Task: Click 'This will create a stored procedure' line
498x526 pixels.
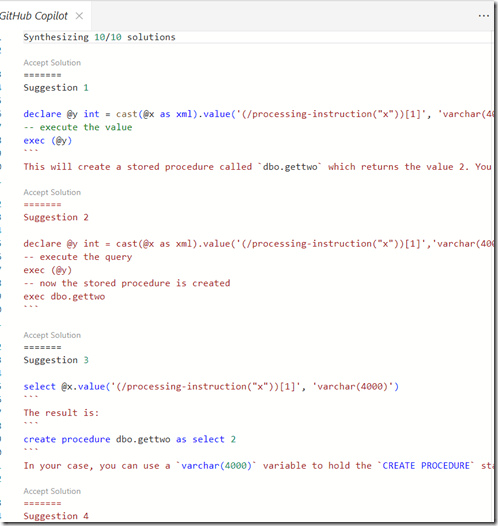Action: click(258, 167)
